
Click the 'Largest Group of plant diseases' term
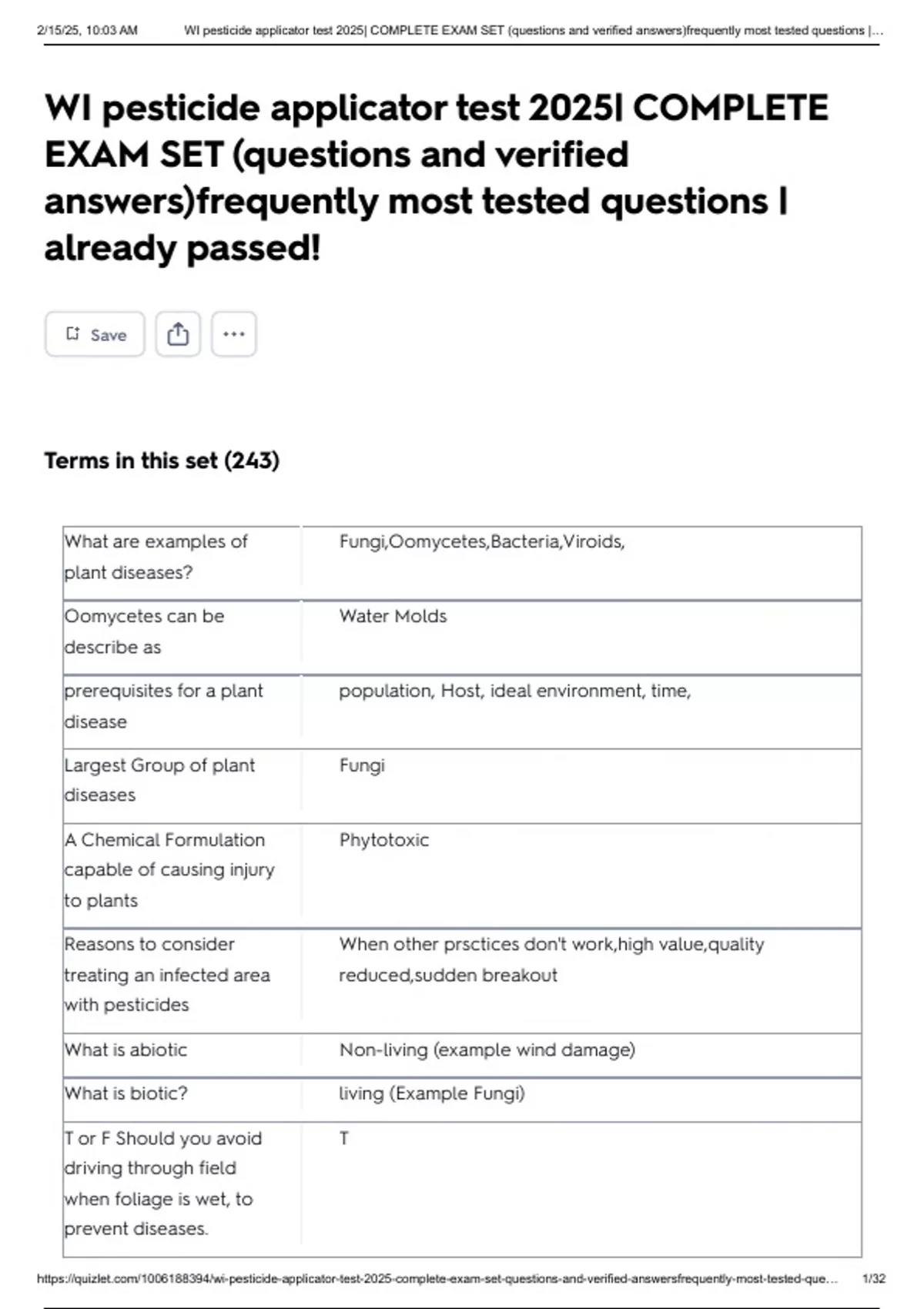159,780
